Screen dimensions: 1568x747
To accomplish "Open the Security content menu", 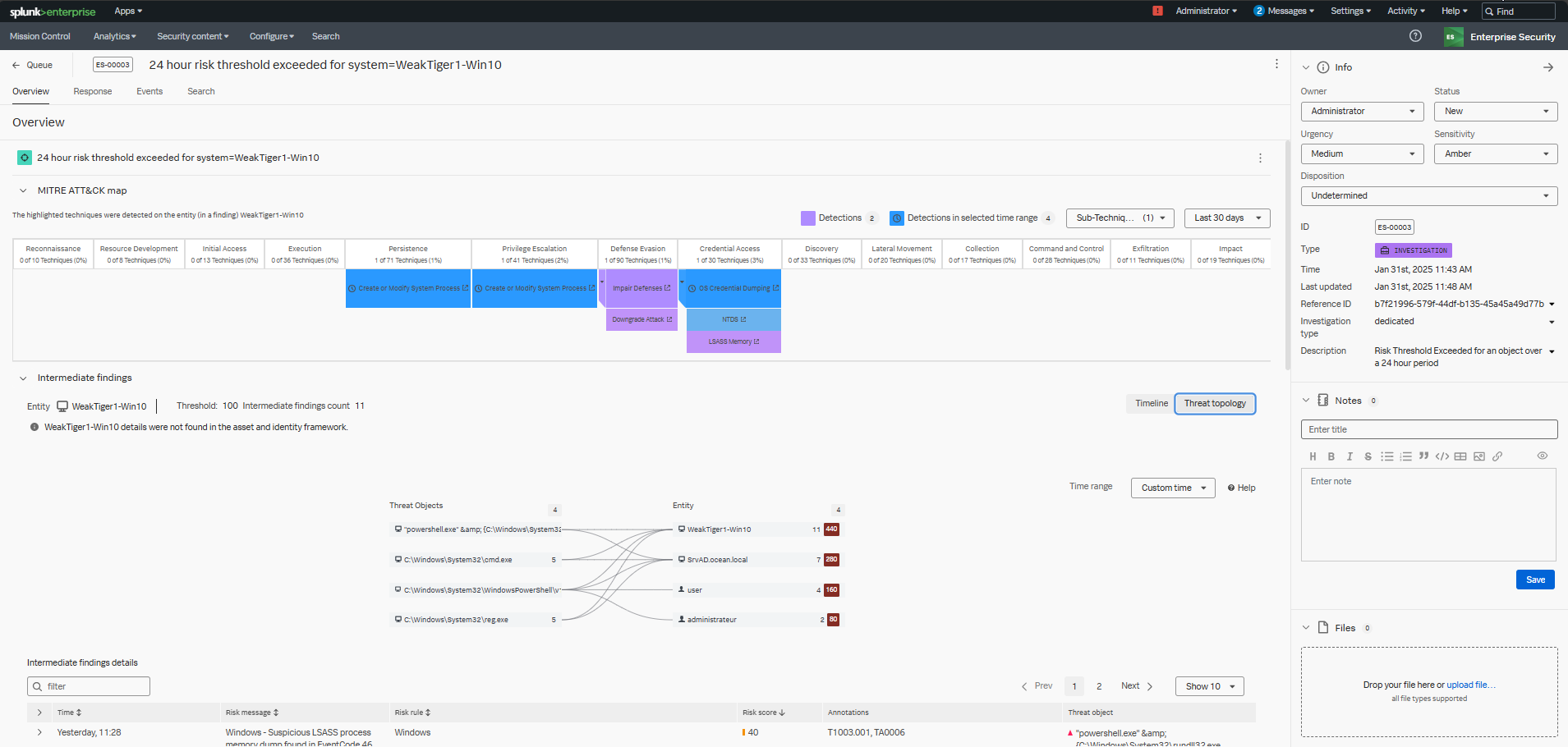I will click(x=193, y=36).
